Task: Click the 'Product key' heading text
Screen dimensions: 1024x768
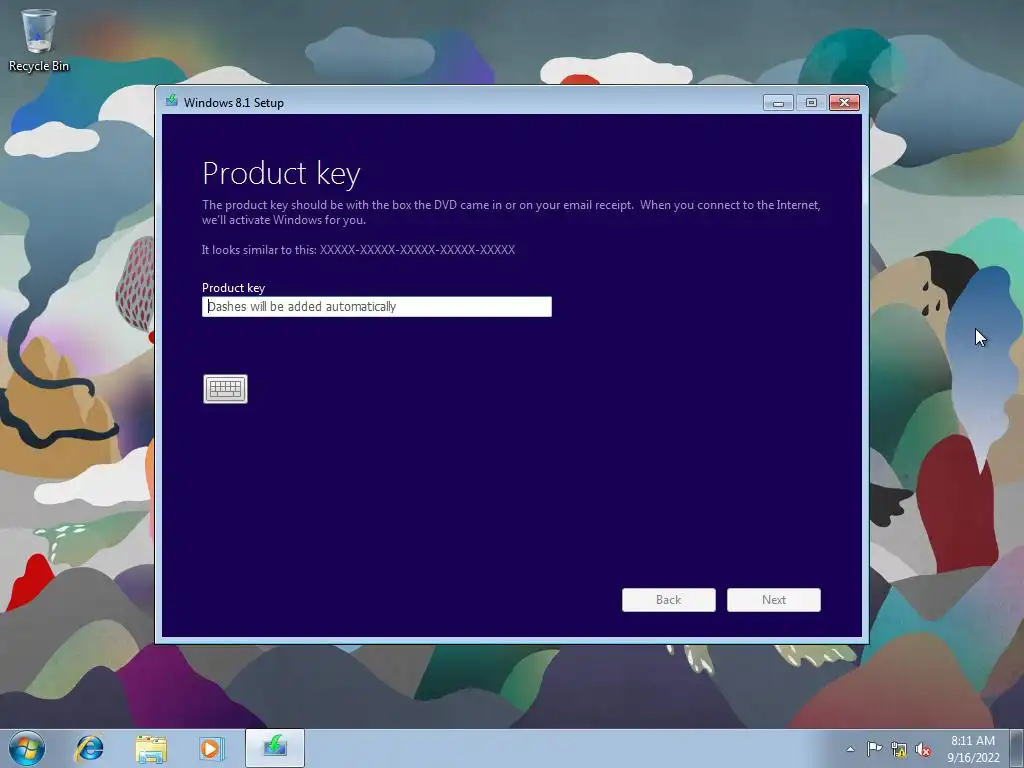Action: (x=281, y=174)
